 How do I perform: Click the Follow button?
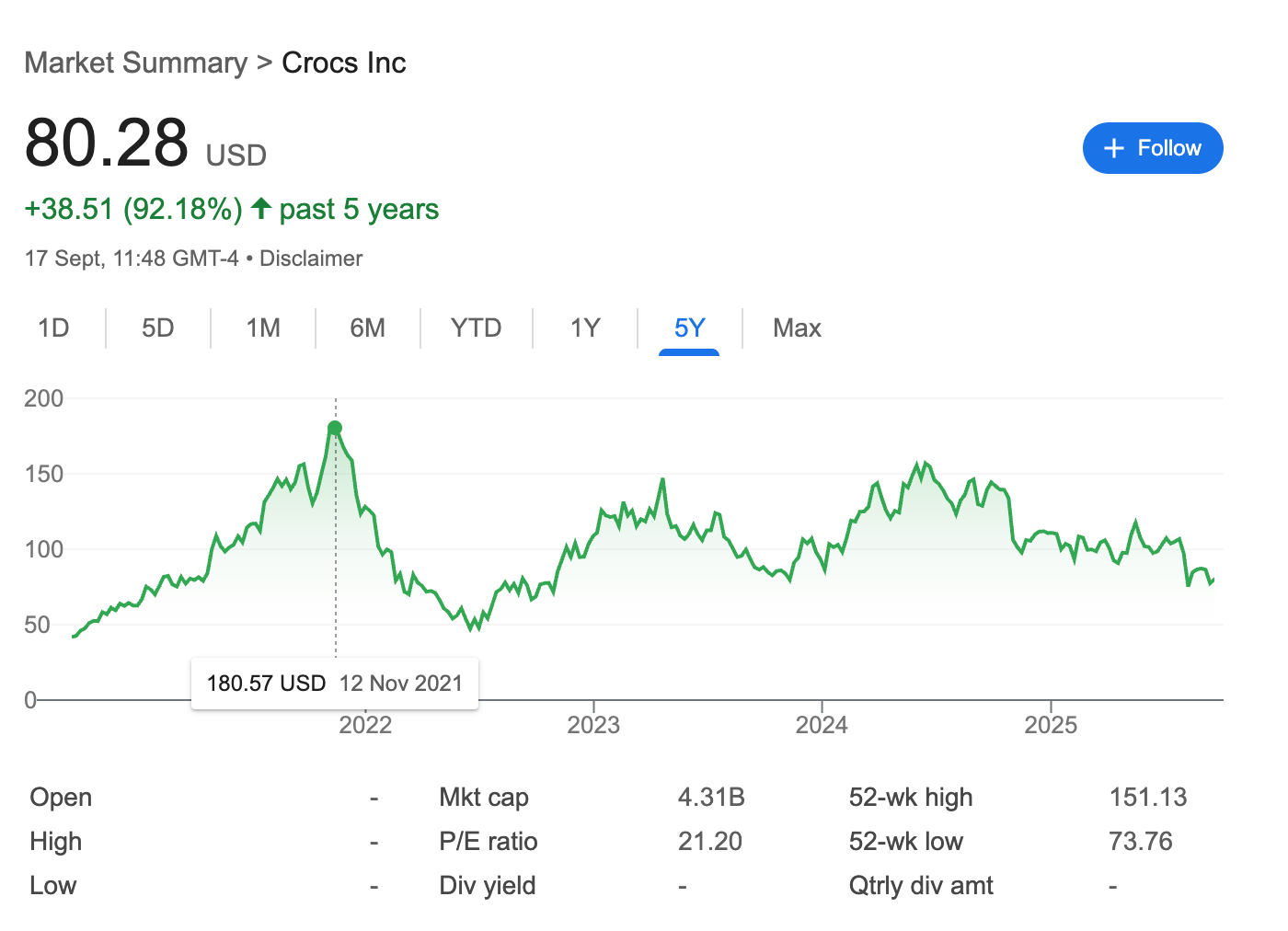[1153, 148]
